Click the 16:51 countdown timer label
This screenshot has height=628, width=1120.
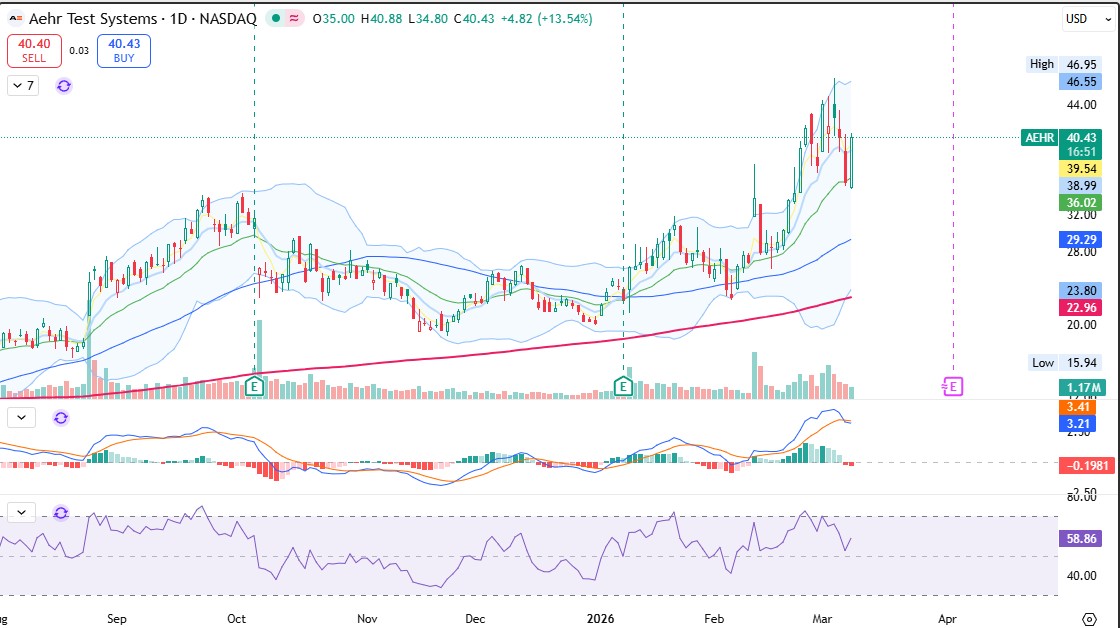(1081, 151)
